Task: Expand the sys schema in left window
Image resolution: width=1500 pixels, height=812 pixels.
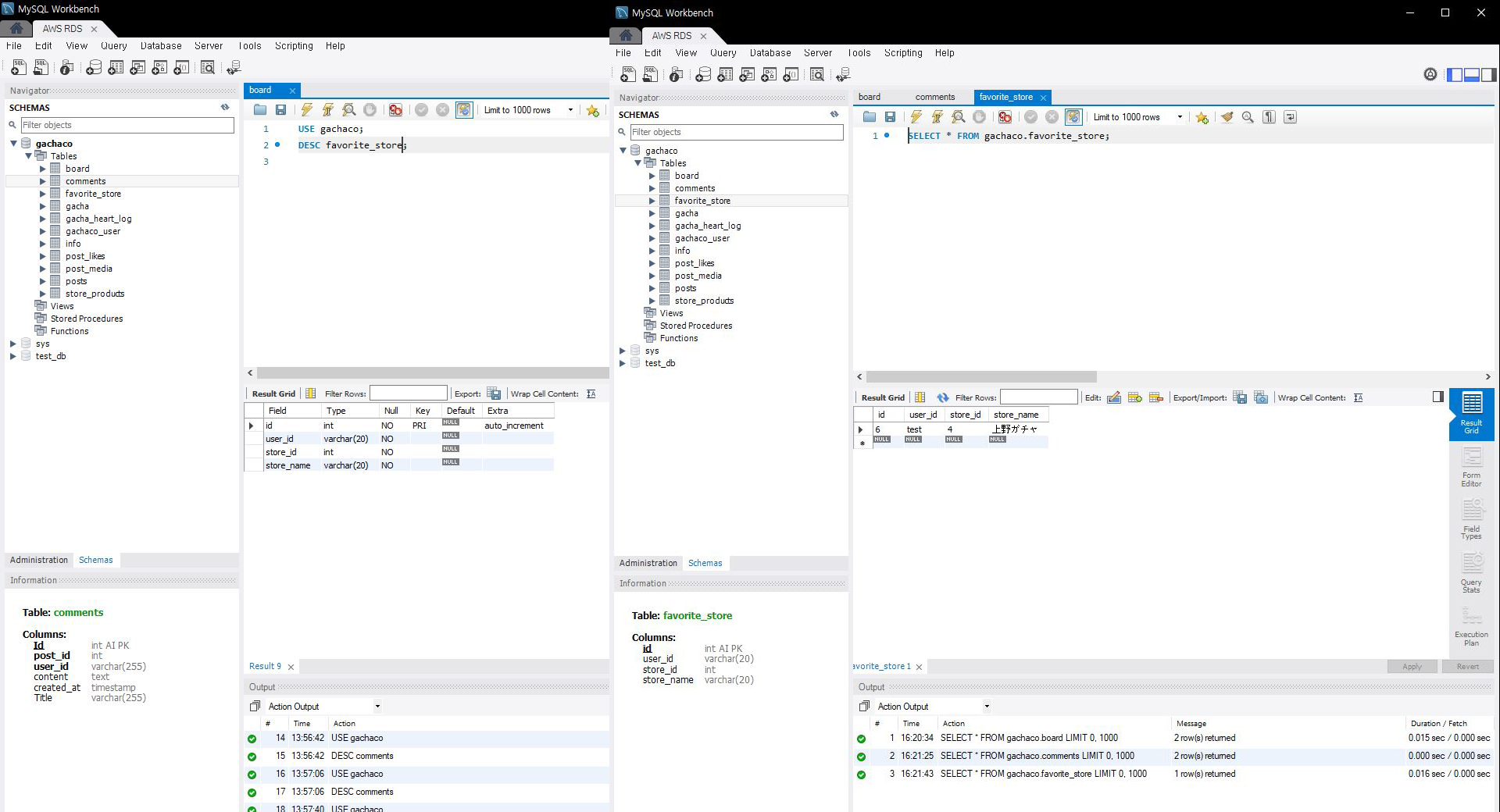Action: coord(12,344)
